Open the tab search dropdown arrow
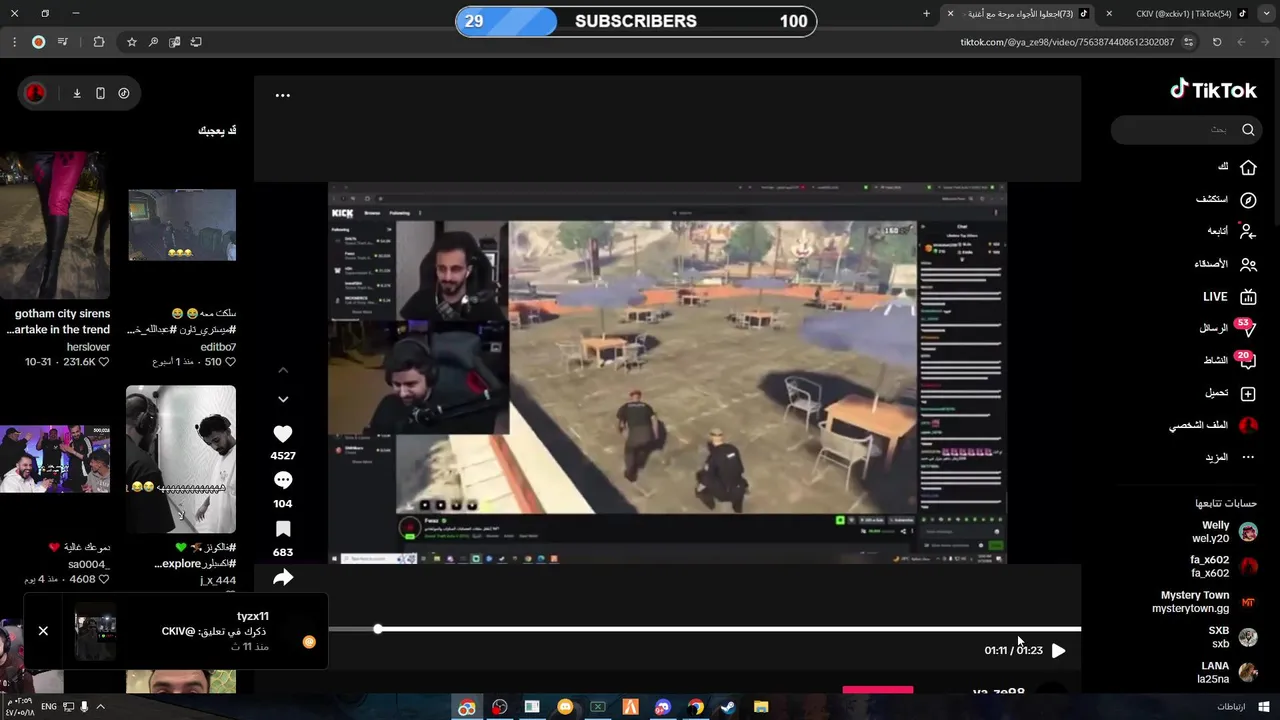Screen dimensions: 1280x720 [x=1268, y=14]
